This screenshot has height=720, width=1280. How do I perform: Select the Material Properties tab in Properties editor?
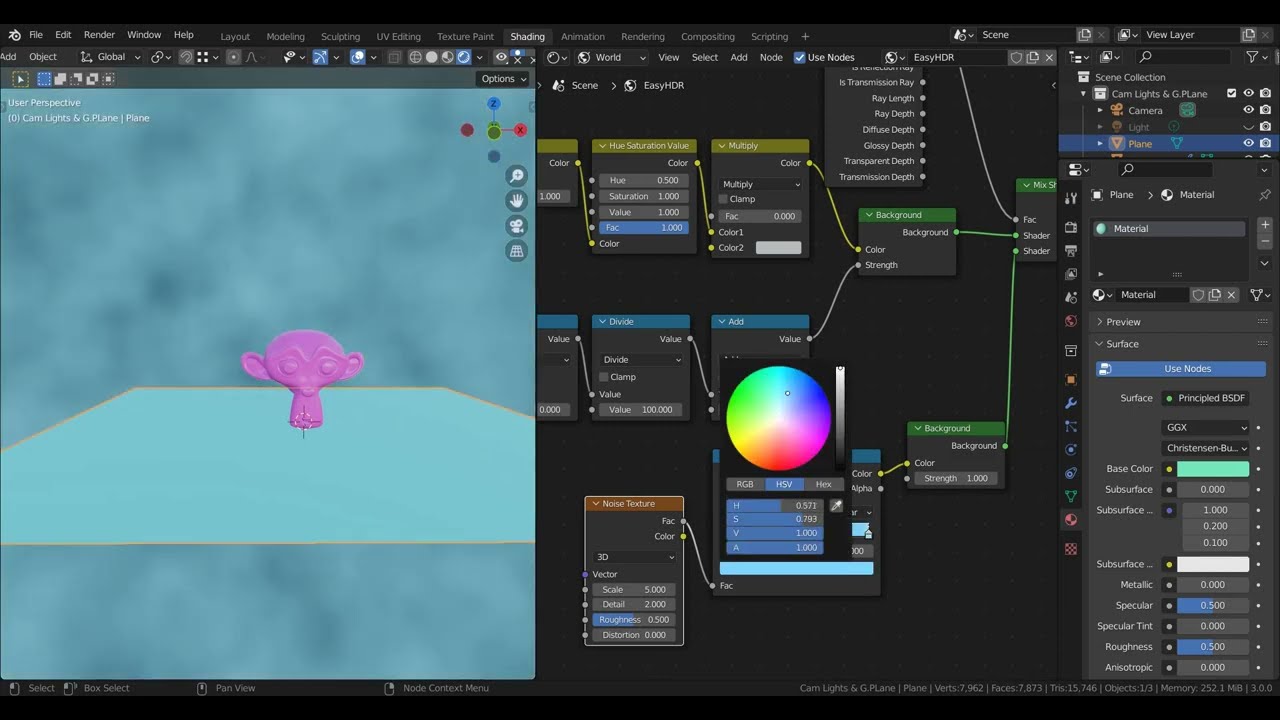coord(1072,520)
